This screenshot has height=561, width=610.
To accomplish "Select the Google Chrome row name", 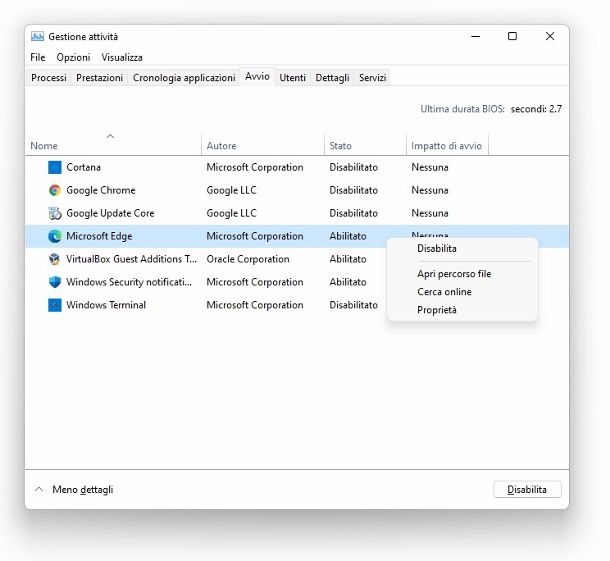I will pyautogui.click(x=101, y=190).
